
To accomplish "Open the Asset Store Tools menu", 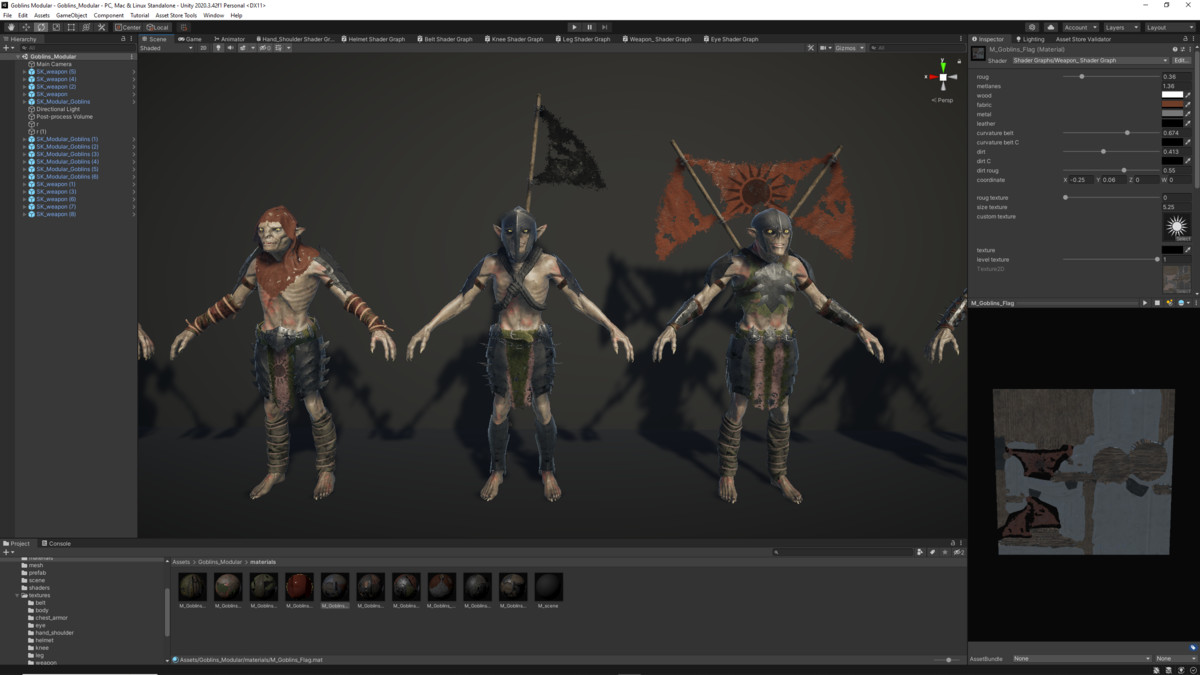I will coord(176,16).
